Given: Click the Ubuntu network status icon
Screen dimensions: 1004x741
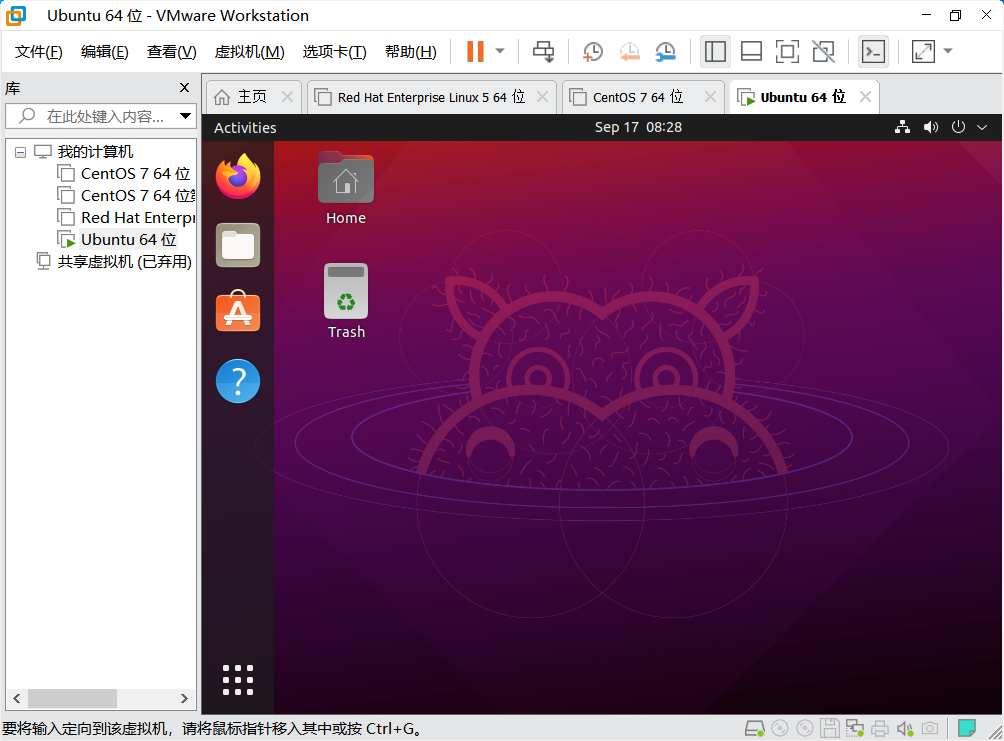Looking at the screenshot, I should point(902,127).
